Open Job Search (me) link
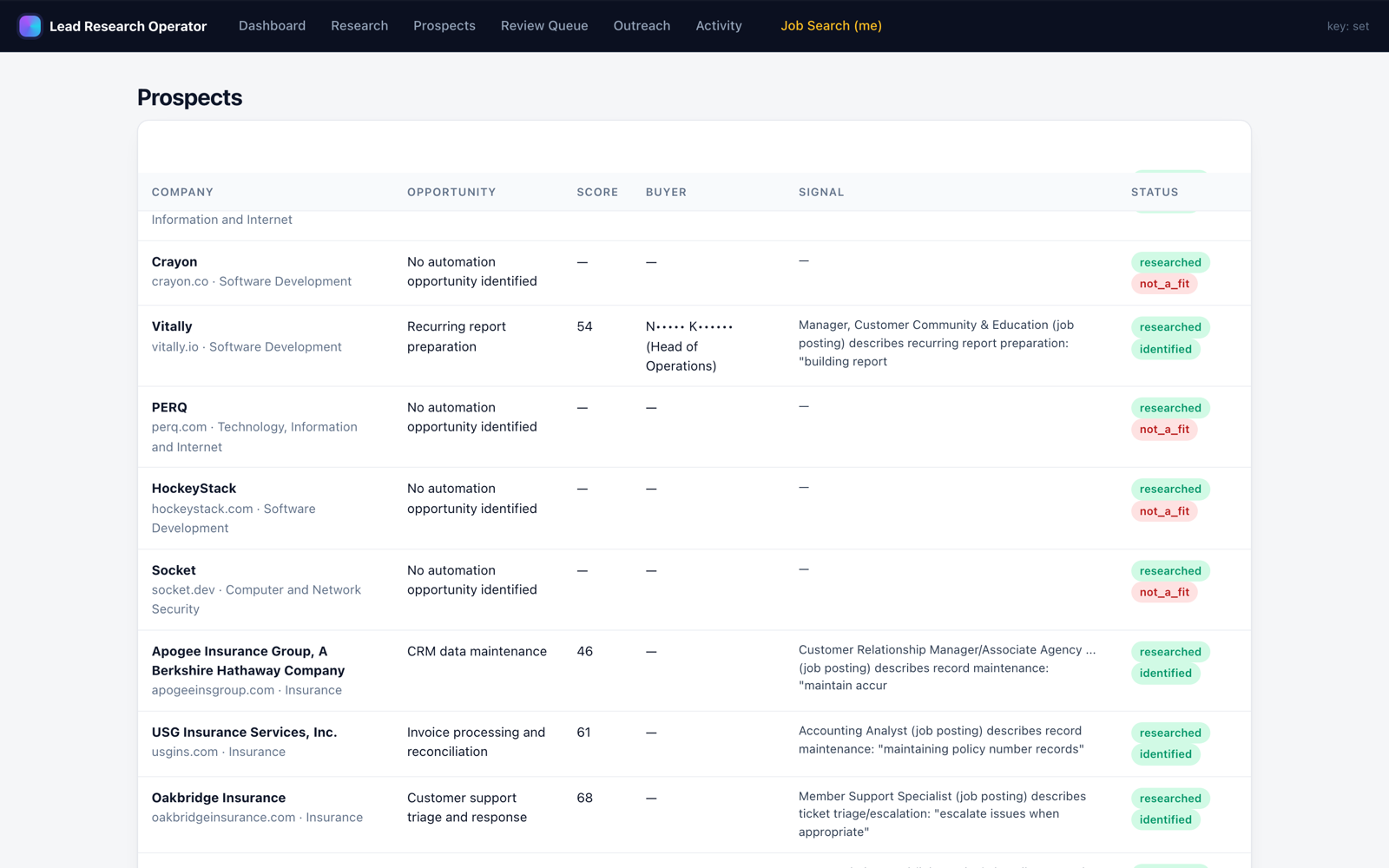Screen dimensions: 1389x868 tap(831, 26)
